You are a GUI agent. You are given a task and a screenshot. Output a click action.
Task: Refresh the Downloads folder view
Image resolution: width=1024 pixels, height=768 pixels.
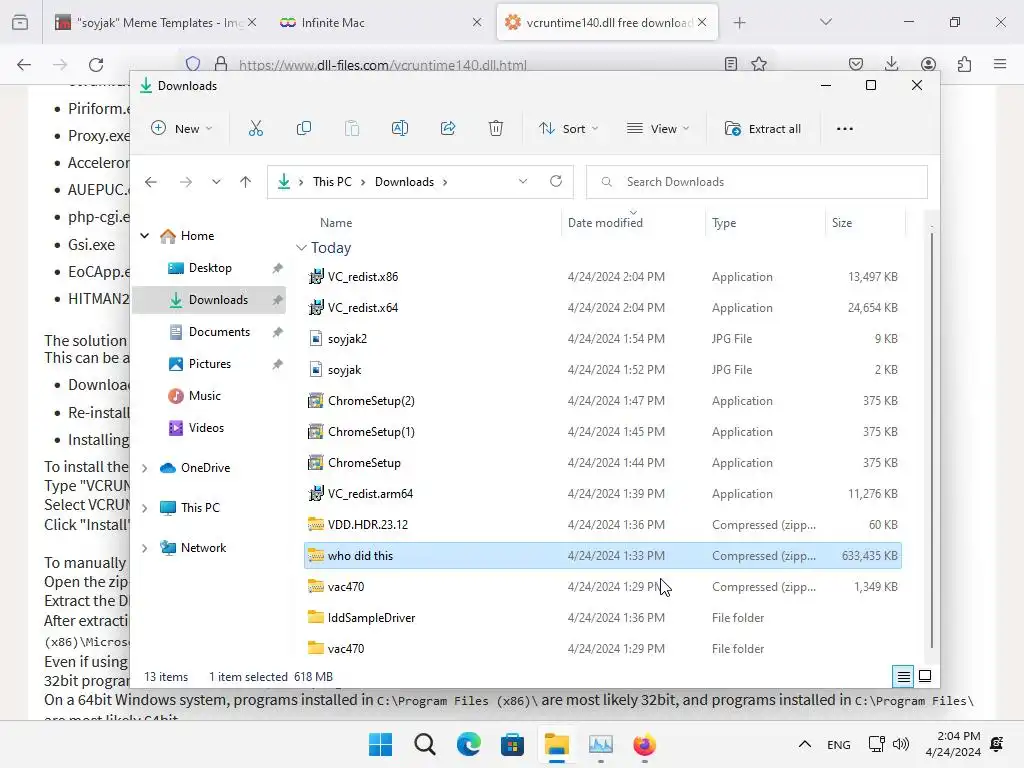556,181
